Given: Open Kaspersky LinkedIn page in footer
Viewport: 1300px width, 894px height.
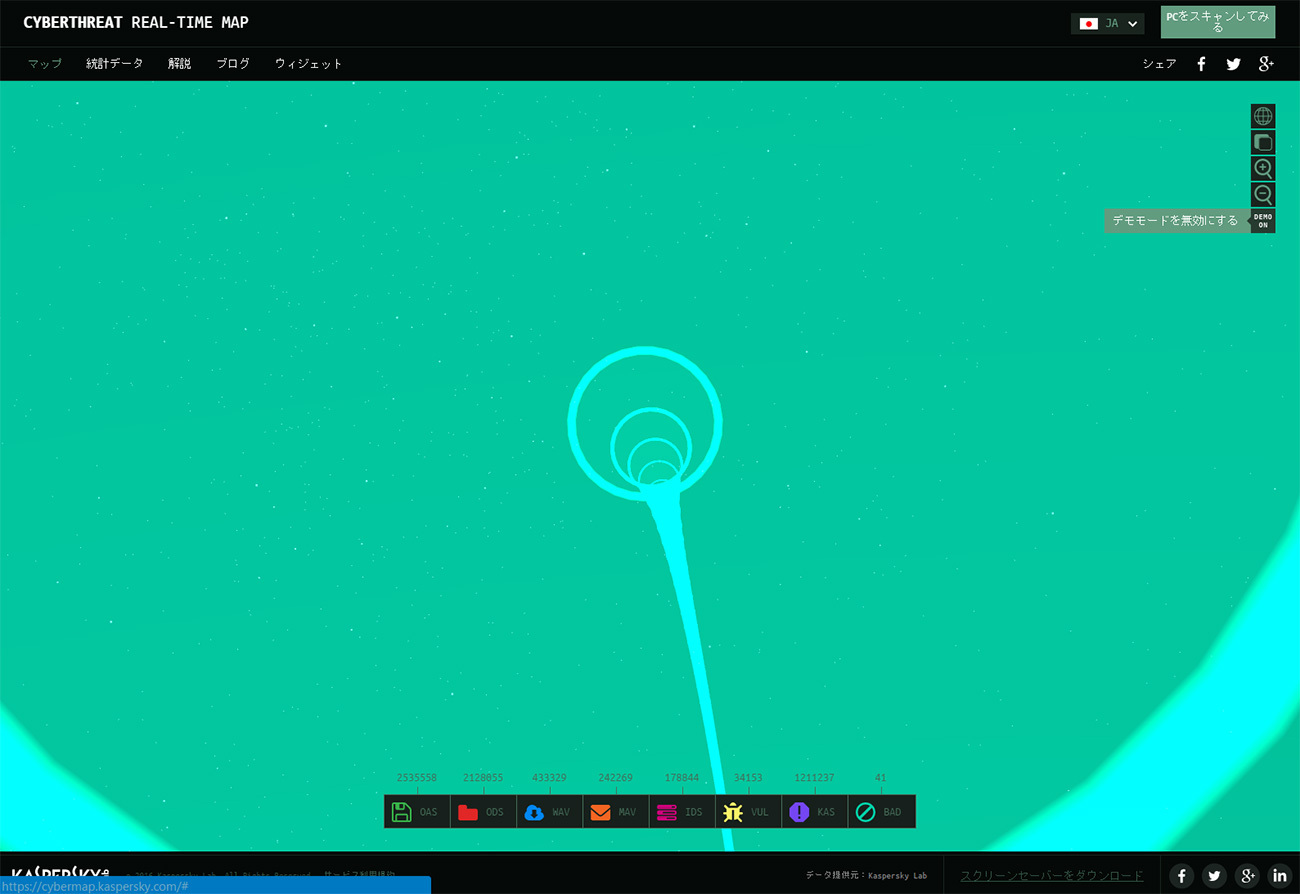Looking at the screenshot, I should 1279,876.
